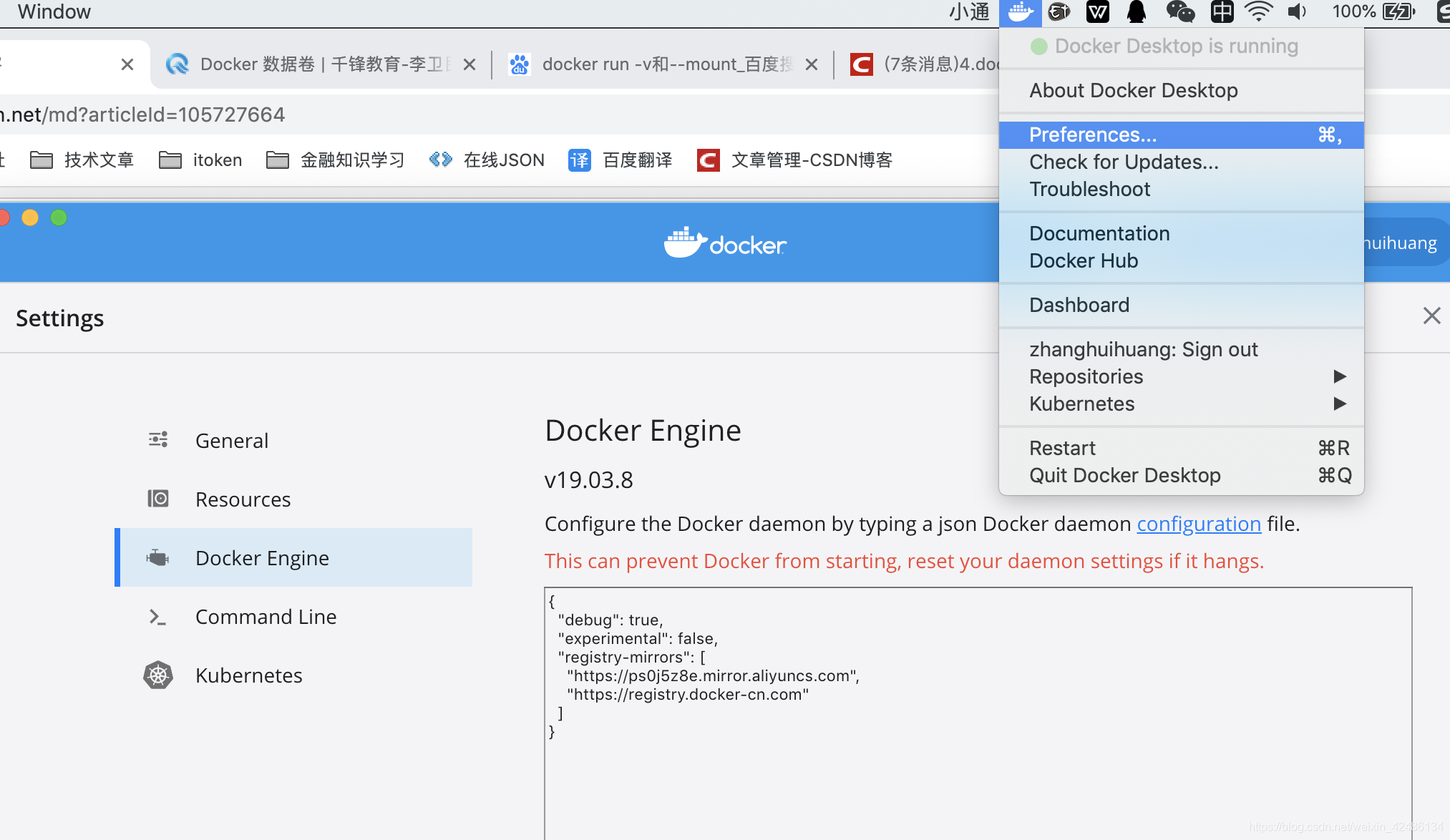
Task: Click the 百度翻译 bookmark
Action: click(621, 160)
